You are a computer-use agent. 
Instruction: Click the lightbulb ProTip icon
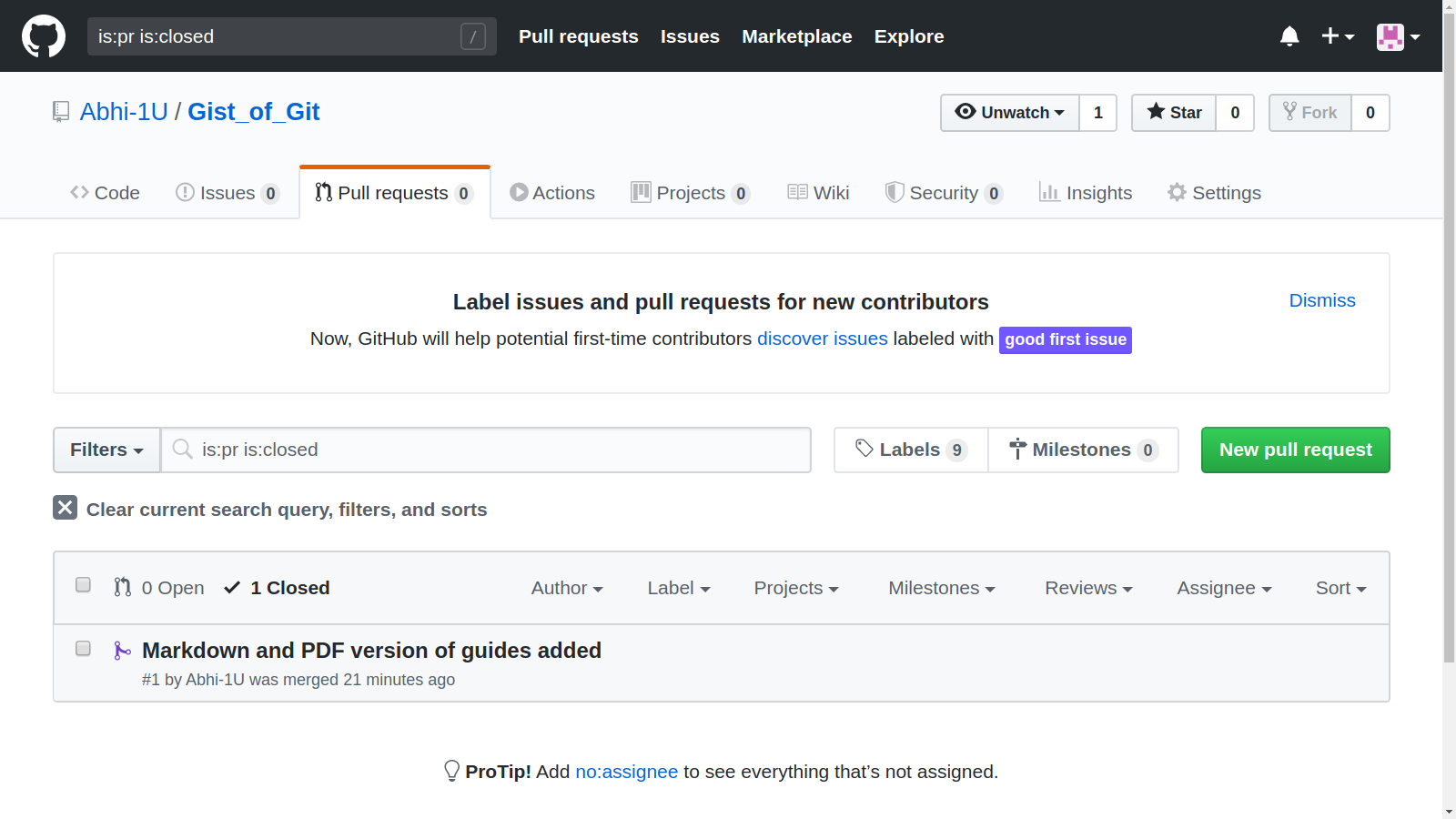click(x=451, y=771)
